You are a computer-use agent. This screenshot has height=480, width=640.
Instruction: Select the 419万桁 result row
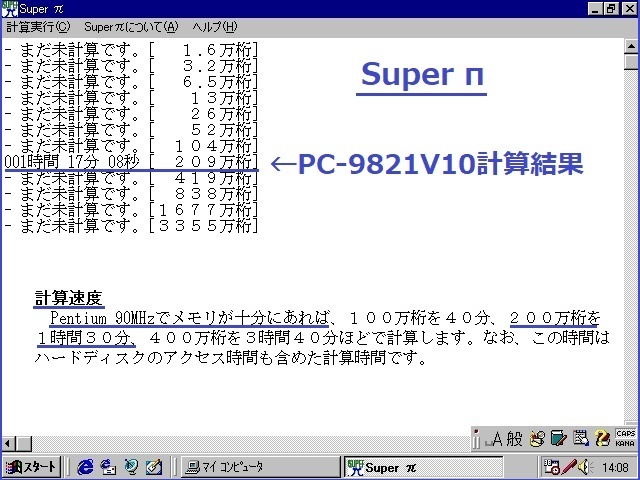point(131,178)
